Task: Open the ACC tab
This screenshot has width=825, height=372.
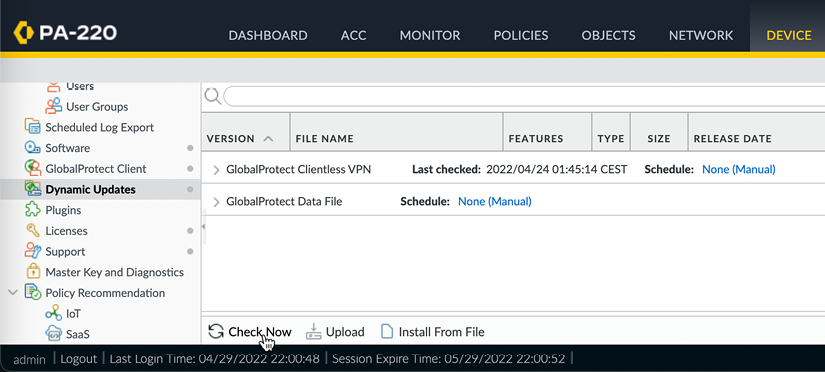Action: coord(354,35)
